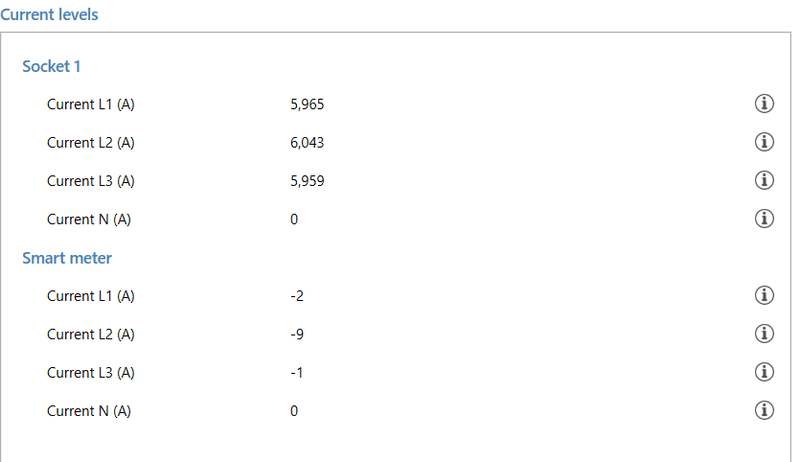Click the Current levels title
The image size is (800, 462).
(x=49, y=15)
